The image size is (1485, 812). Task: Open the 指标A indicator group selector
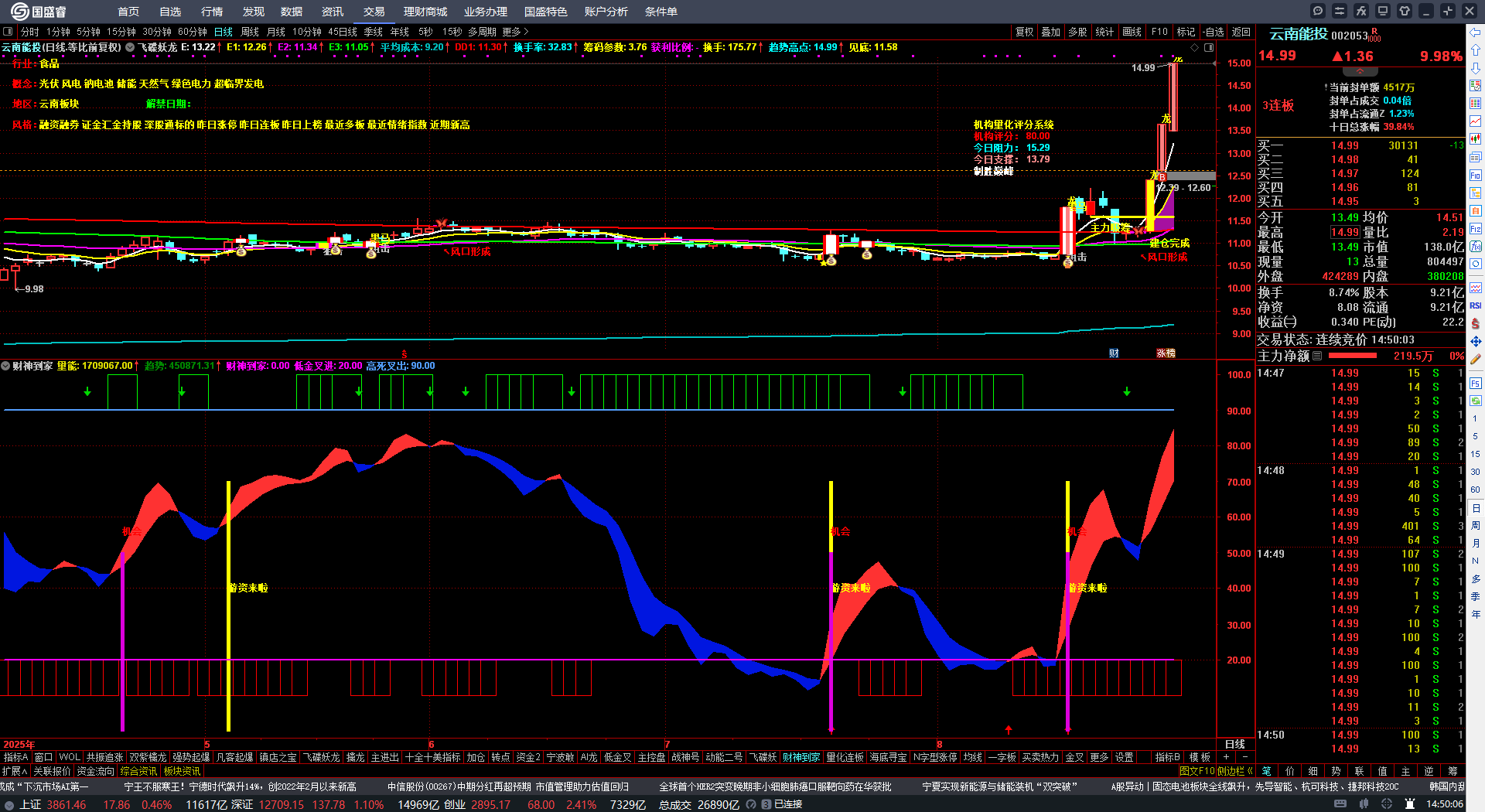[x=16, y=757]
